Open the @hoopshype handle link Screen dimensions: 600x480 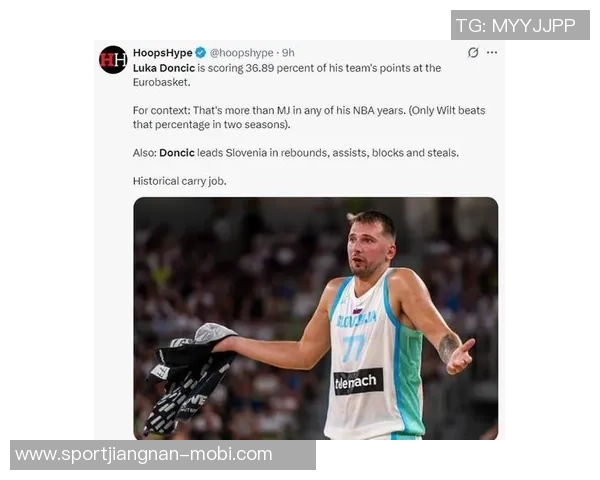click(x=241, y=53)
